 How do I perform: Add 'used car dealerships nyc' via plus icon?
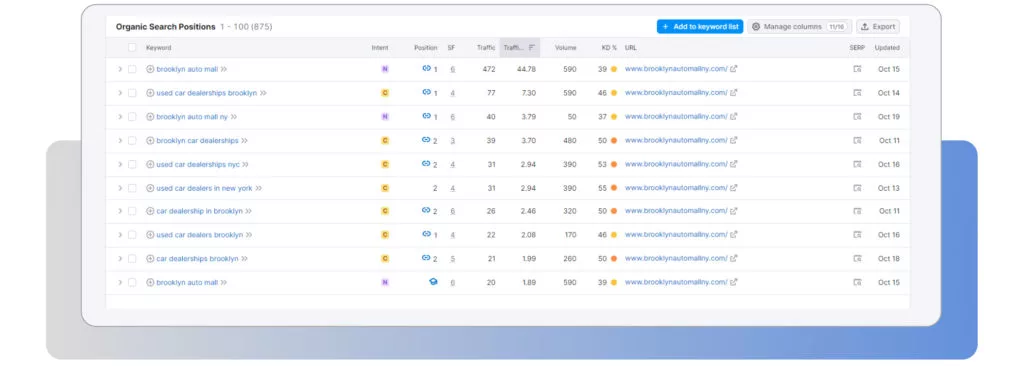point(150,164)
